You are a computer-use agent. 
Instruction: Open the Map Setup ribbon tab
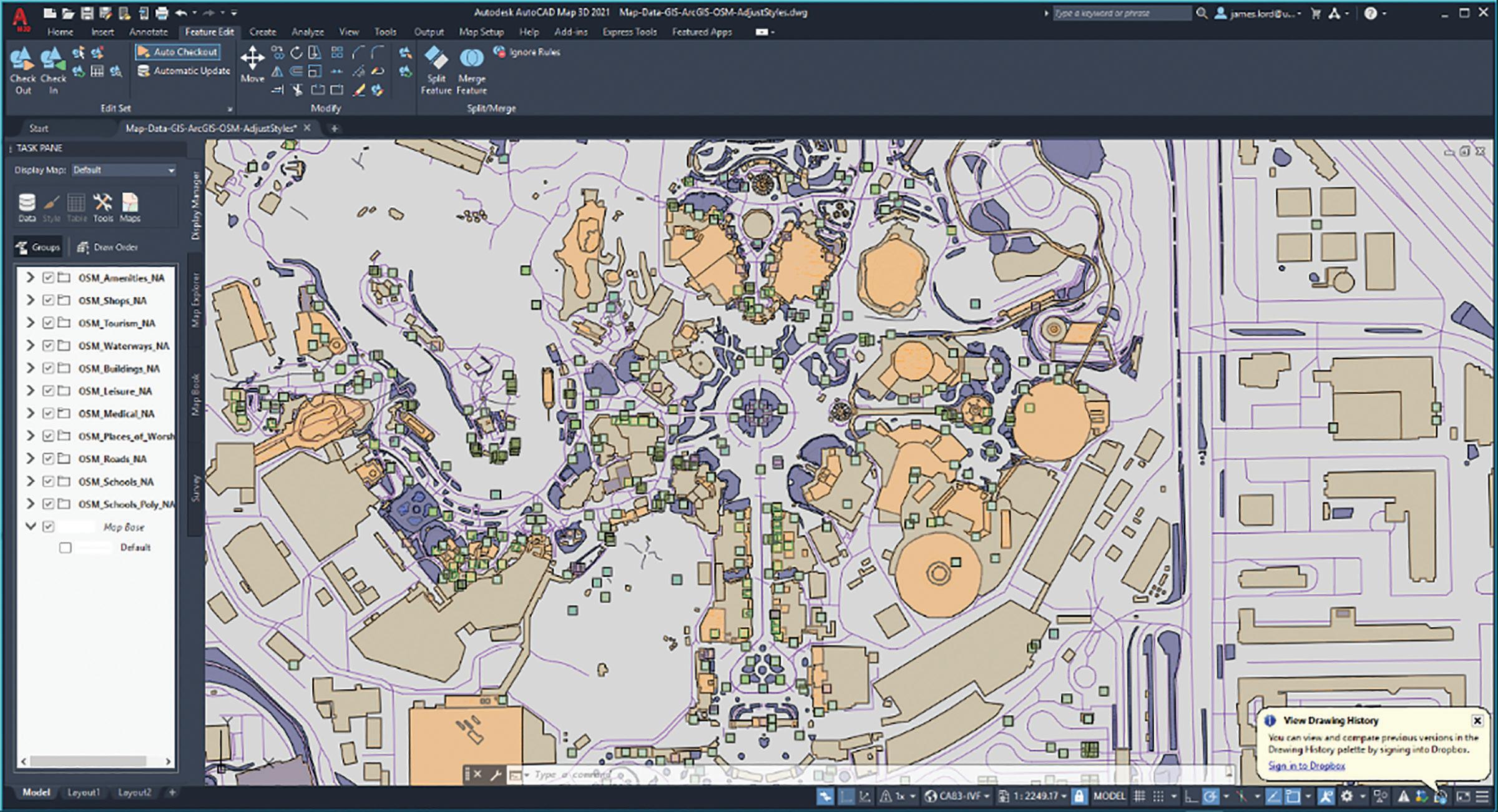click(481, 32)
